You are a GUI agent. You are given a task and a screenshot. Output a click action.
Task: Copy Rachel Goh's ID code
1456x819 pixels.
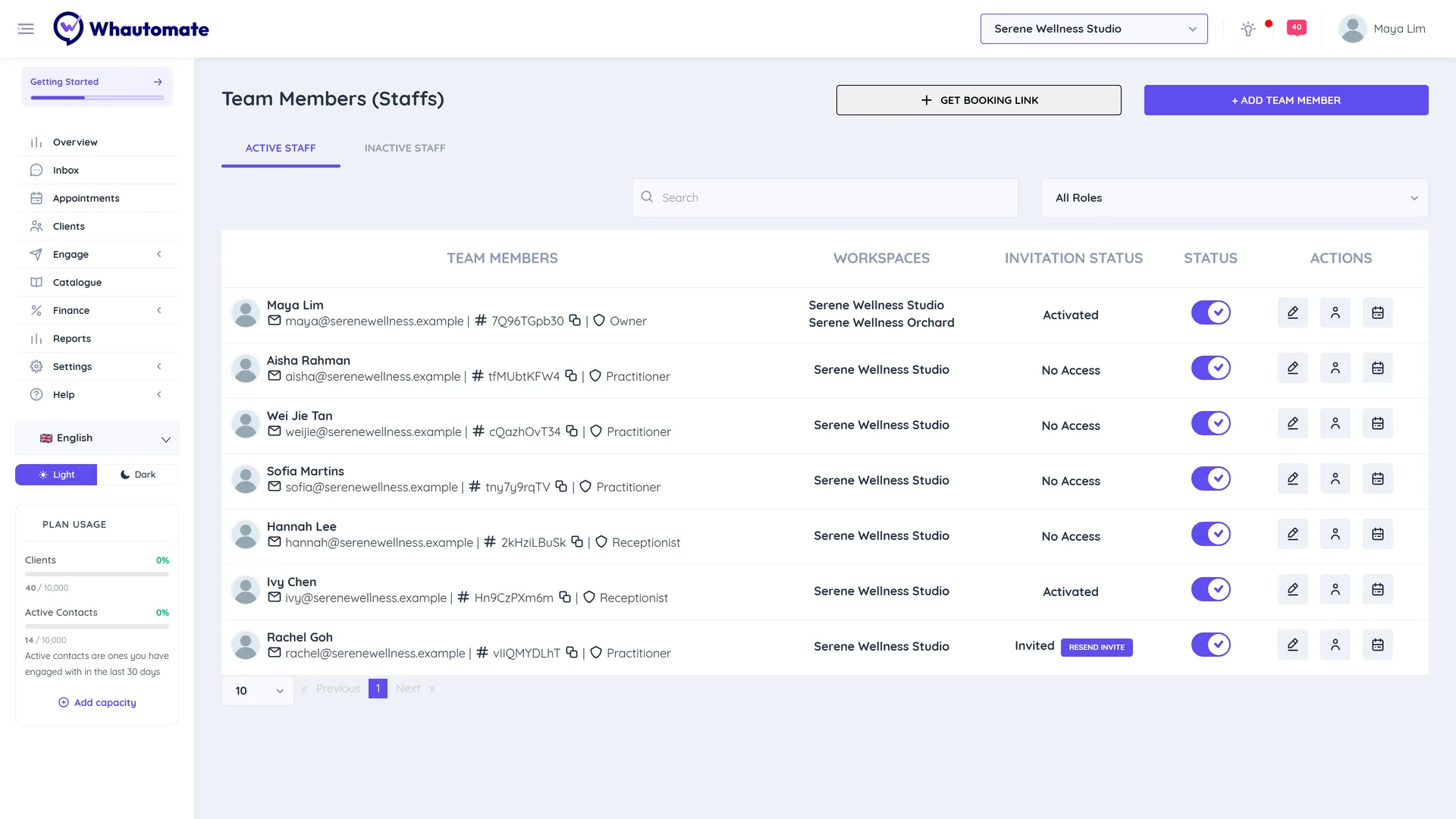point(572,652)
